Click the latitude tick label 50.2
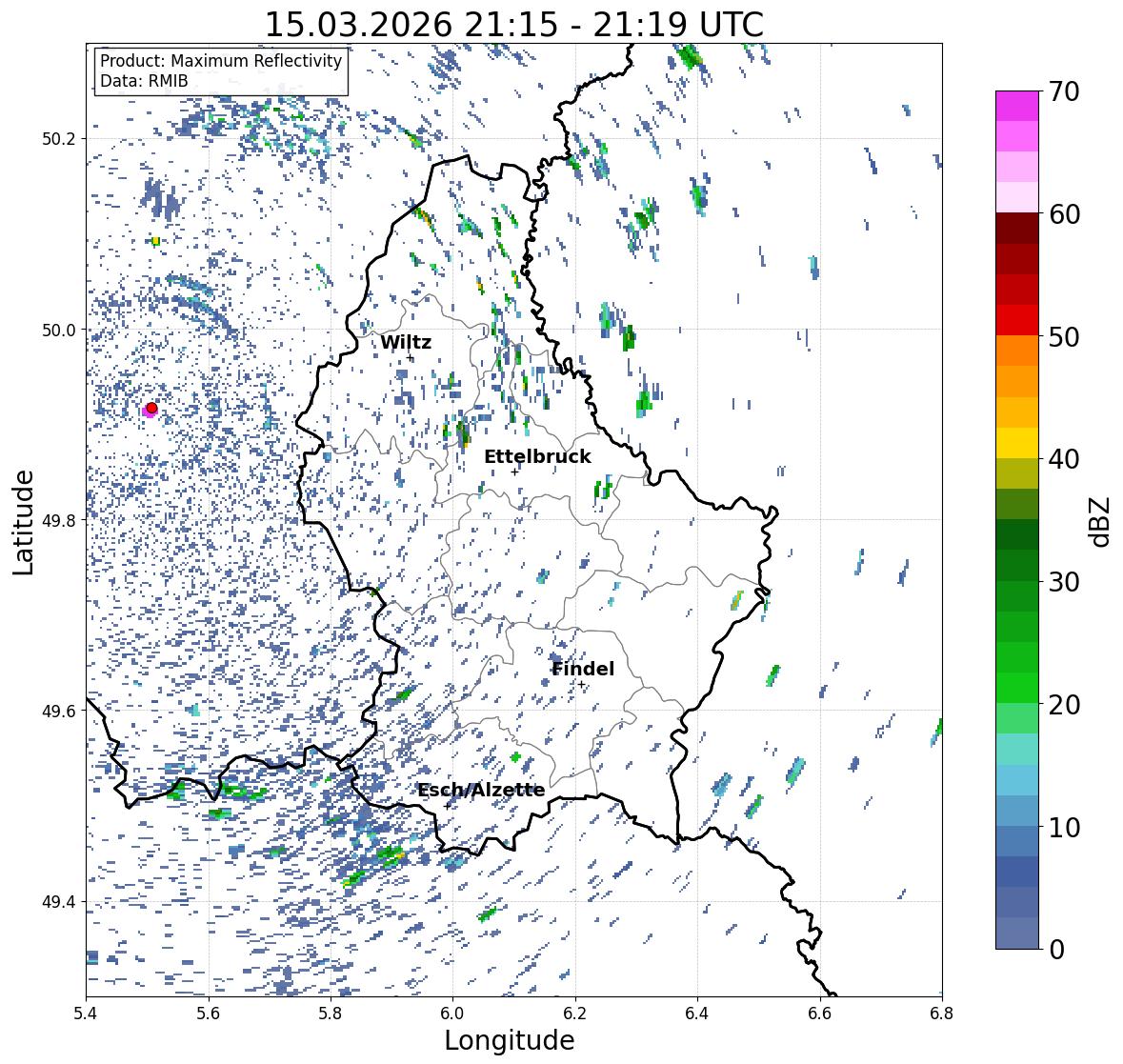Viewport: 1123px width, 1064px height. (58, 139)
